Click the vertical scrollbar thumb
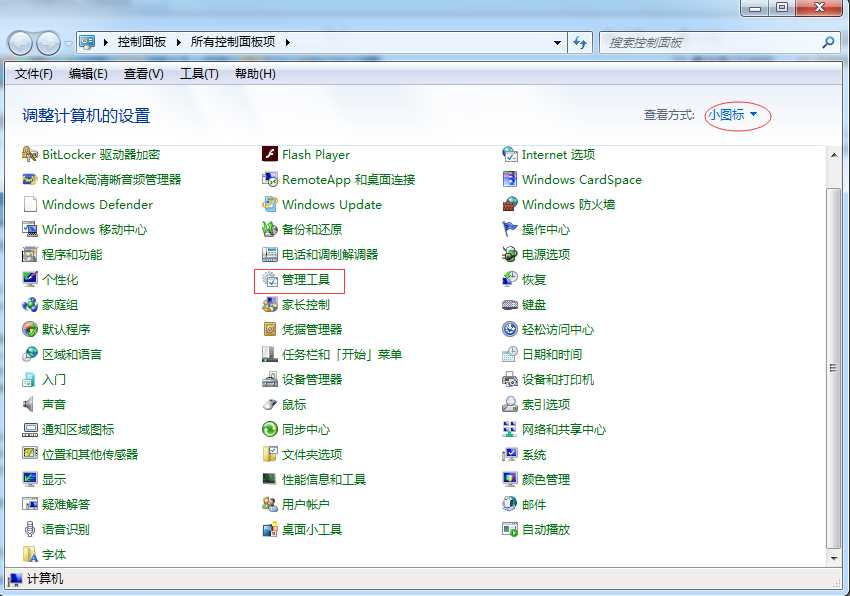Image resolution: width=850 pixels, height=596 pixels. pyautogui.click(x=834, y=368)
